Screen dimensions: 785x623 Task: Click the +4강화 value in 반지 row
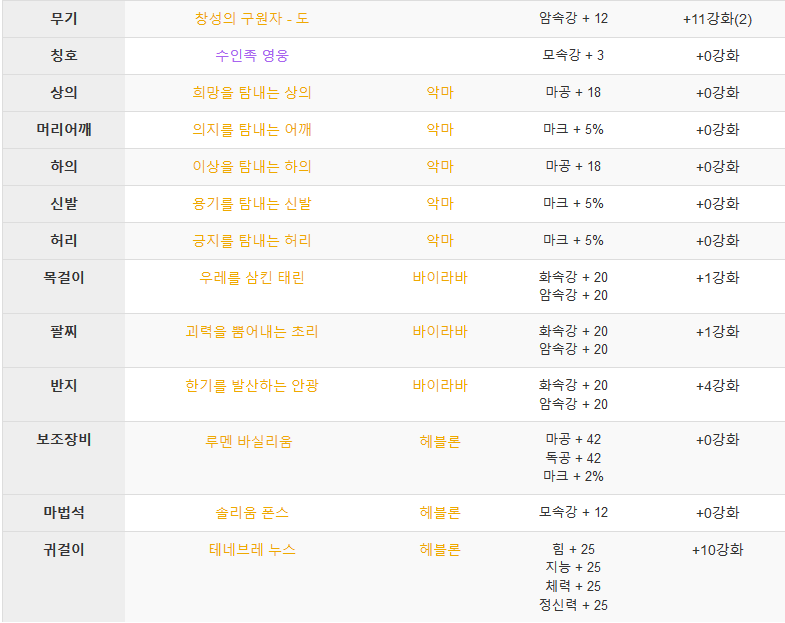coord(717,386)
